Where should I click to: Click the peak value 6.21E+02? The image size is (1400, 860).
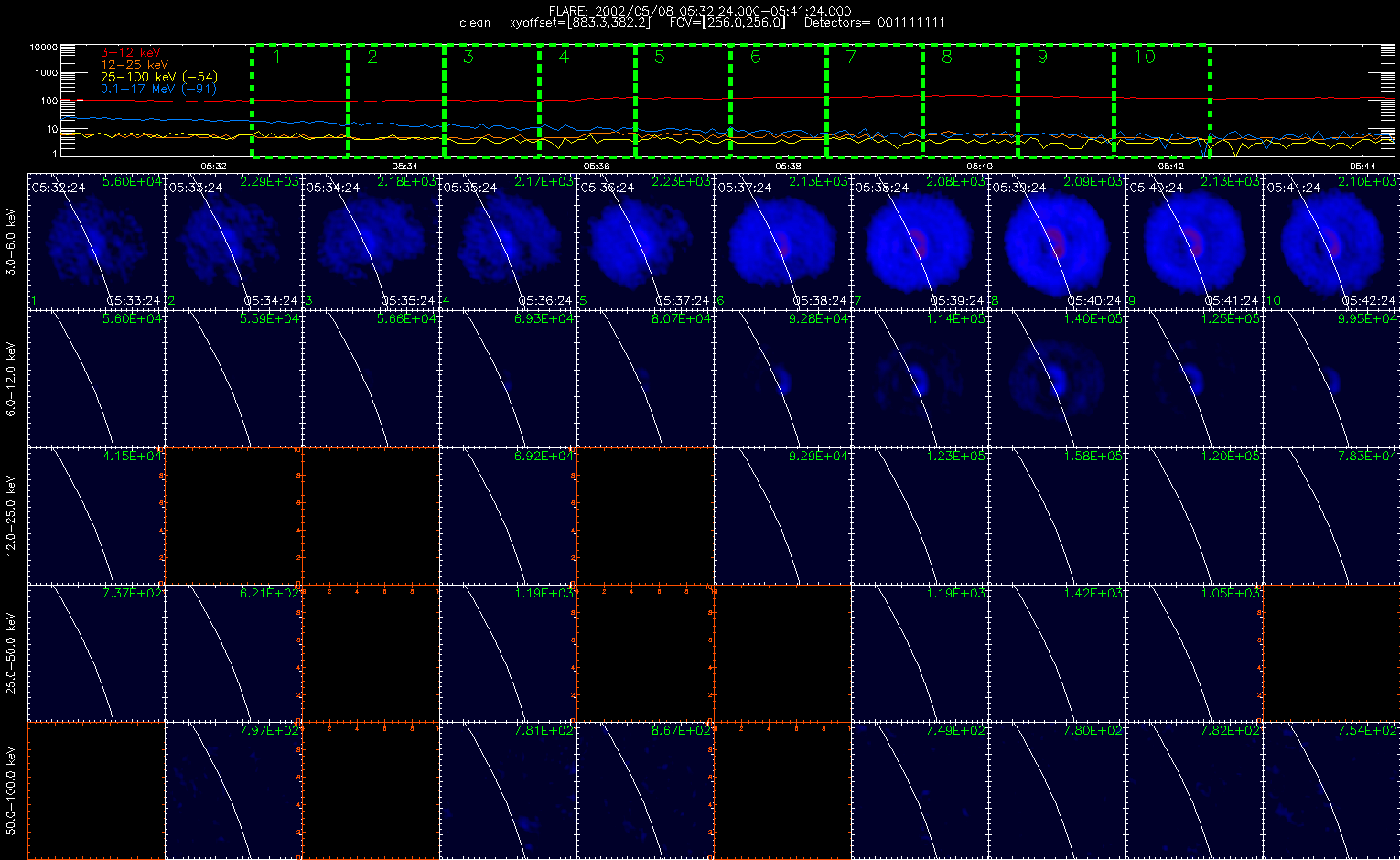270,594
